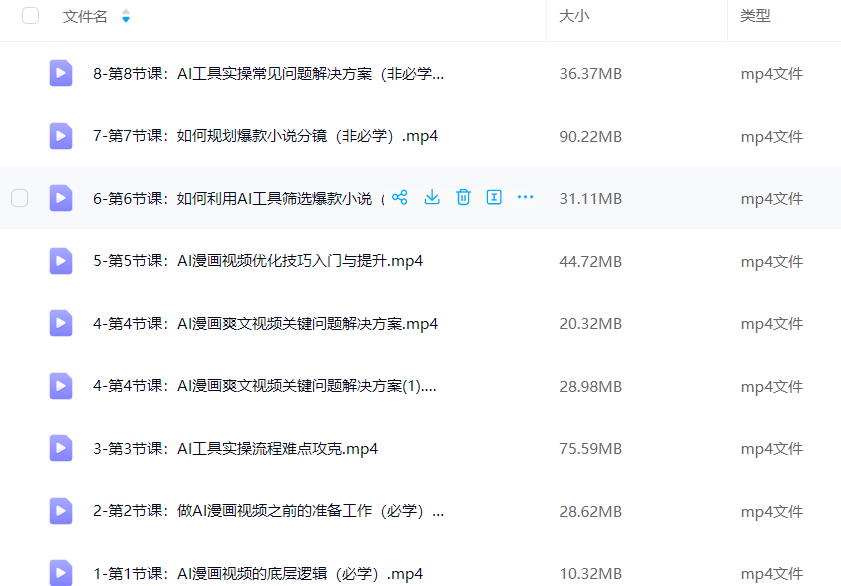This screenshot has width=841, height=586.
Task: Click the video icon of 5-第5节课 file
Action: [61, 261]
